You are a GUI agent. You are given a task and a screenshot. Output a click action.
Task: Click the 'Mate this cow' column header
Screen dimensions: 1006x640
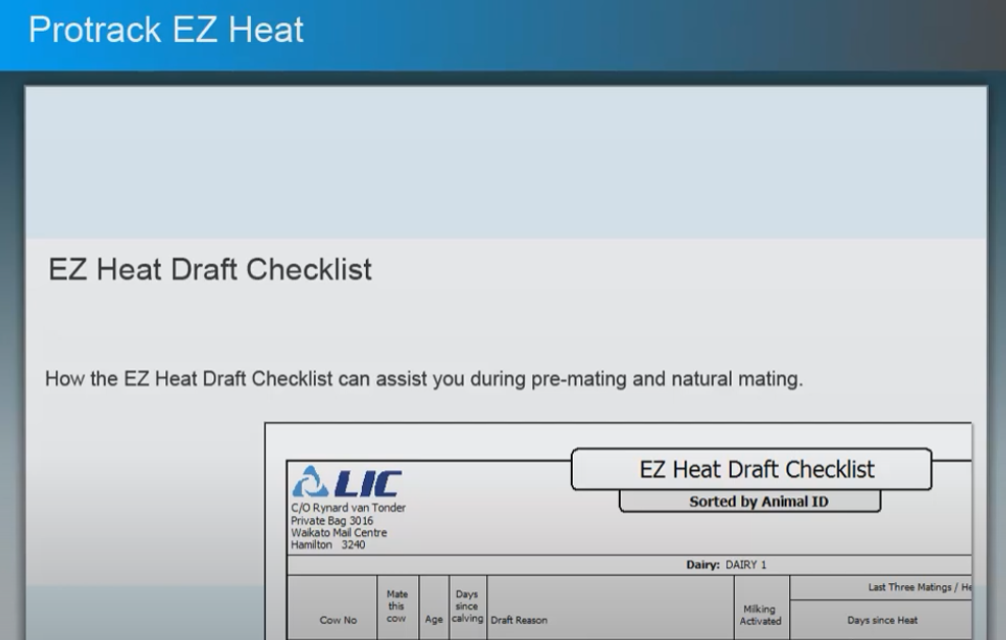396,607
